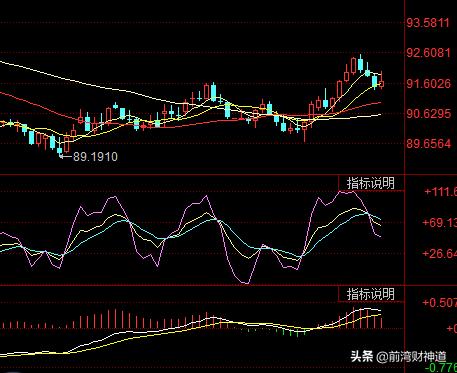
Task: Click the purple line's deepest trough in oscillator panel
Action: 245,283
